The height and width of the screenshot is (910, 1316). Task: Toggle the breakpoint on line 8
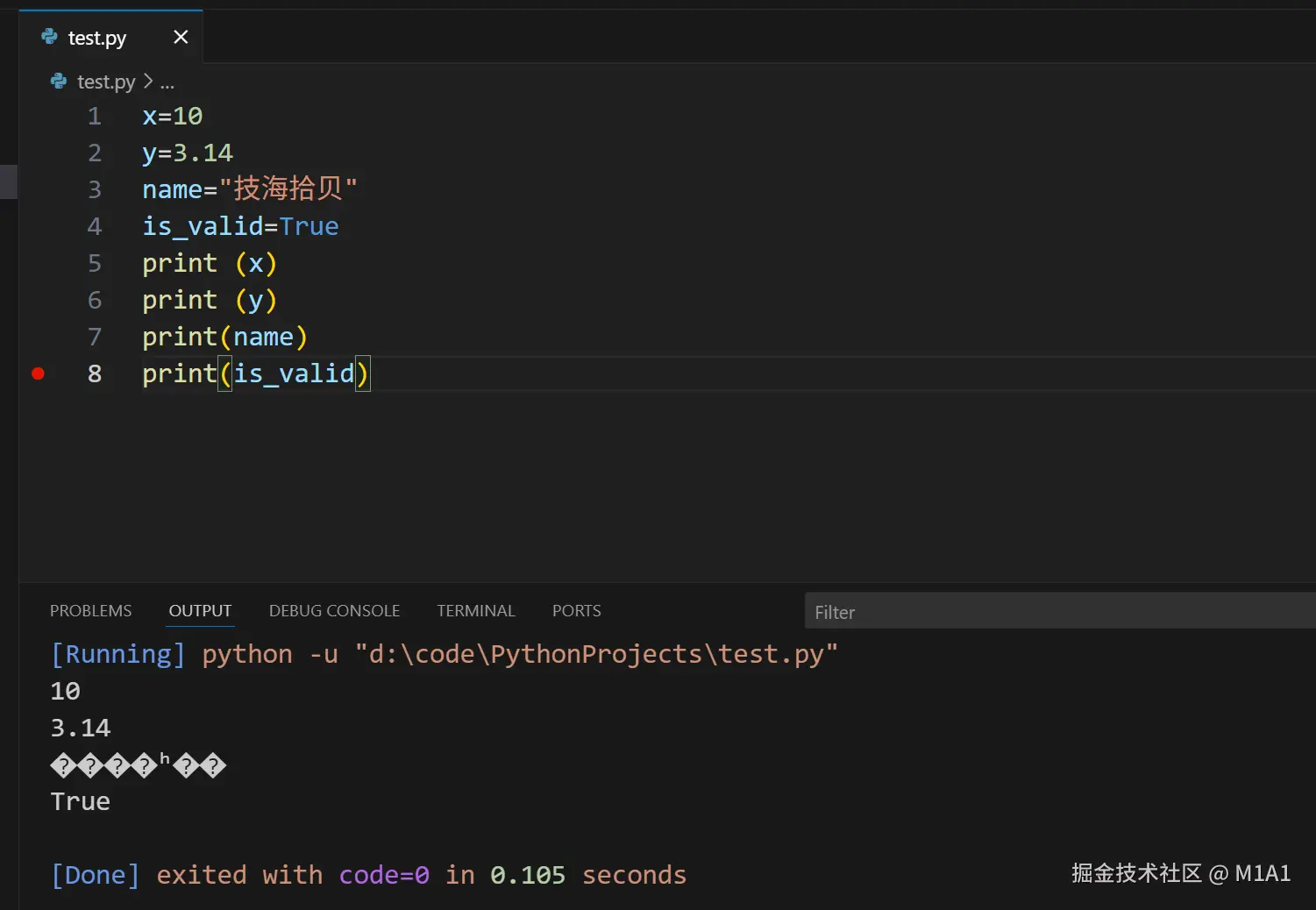point(38,373)
